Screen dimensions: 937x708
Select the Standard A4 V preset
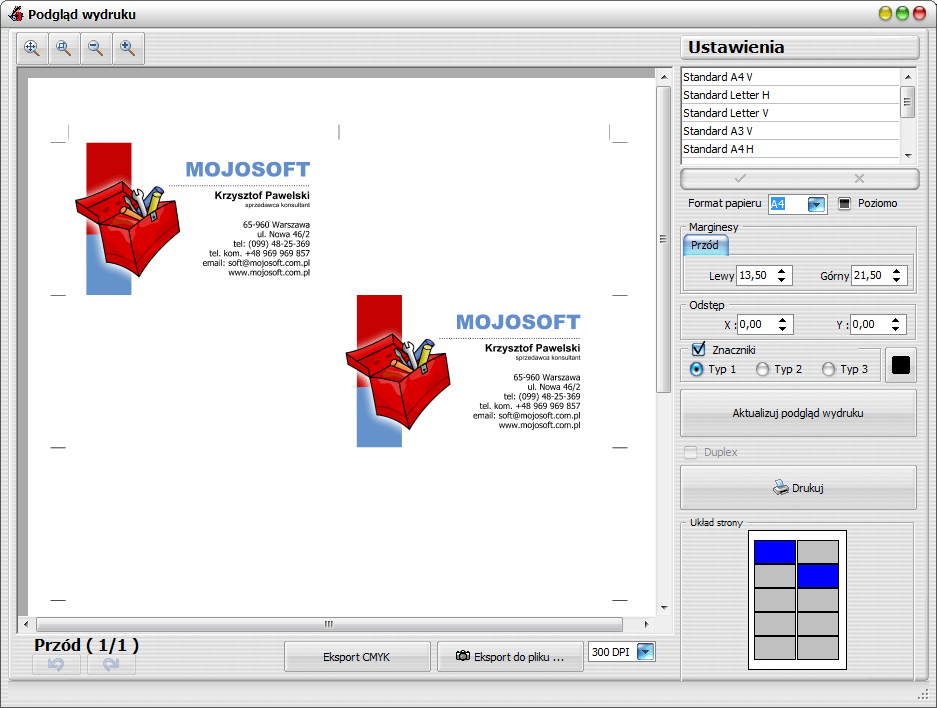click(790, 77)
